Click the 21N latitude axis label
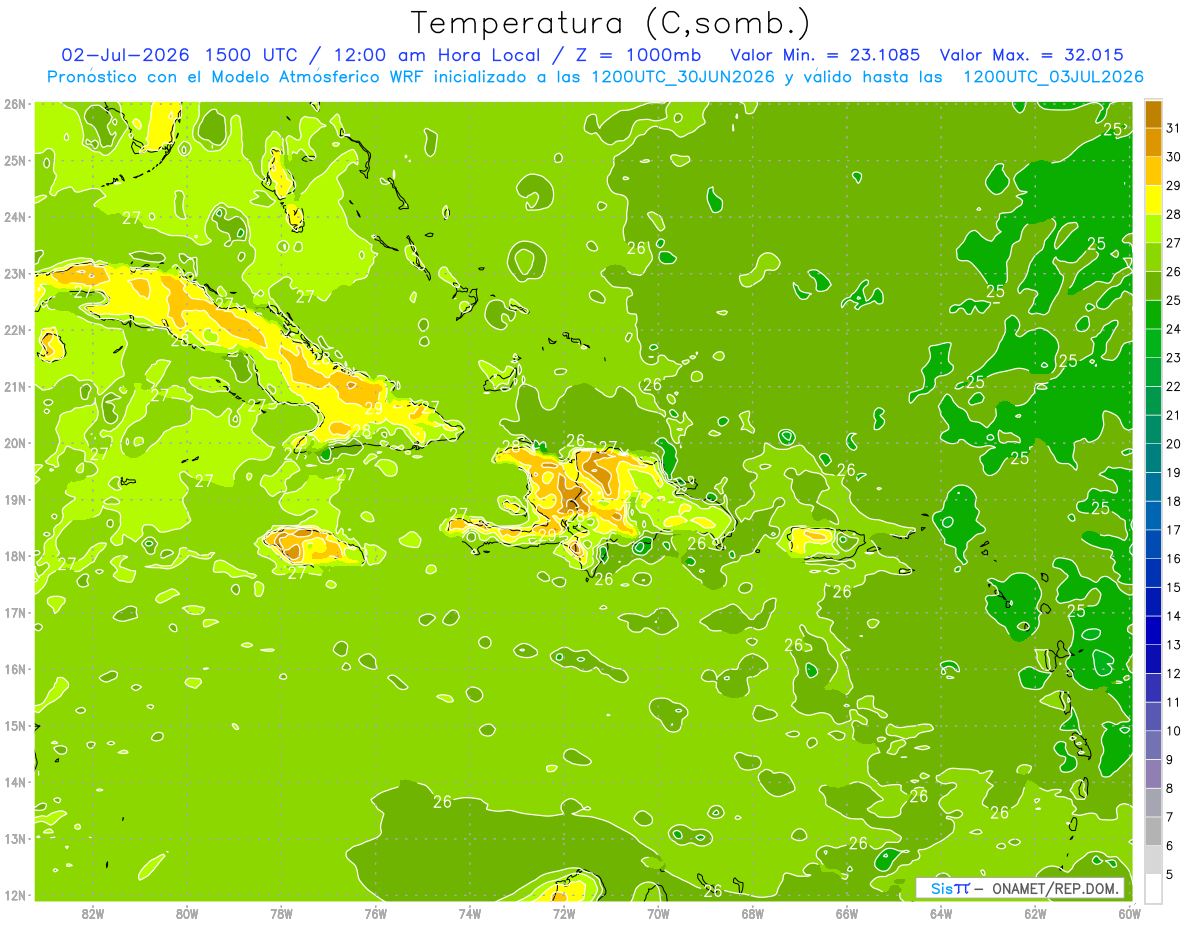This screenshot has height=927, width=1200. [15, 386]
